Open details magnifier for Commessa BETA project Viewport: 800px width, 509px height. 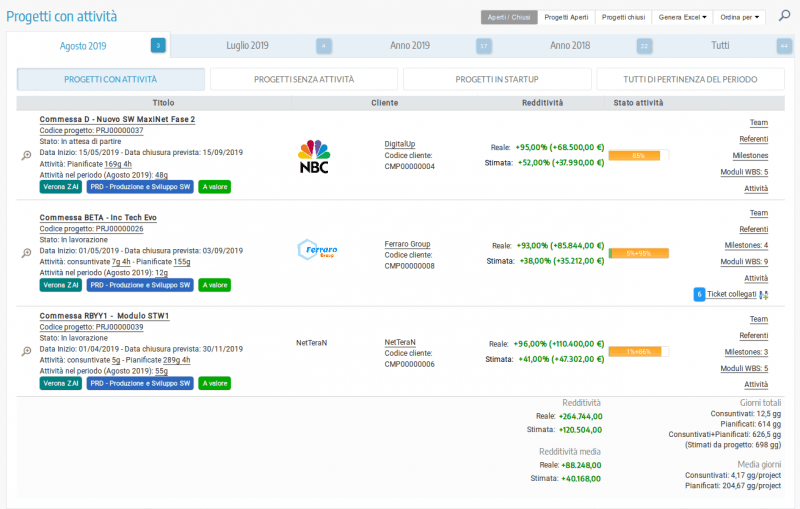tap(26, 253)
